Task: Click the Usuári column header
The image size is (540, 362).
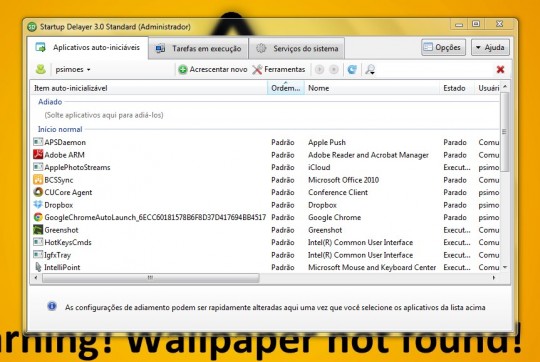Action: pos(487,88)
